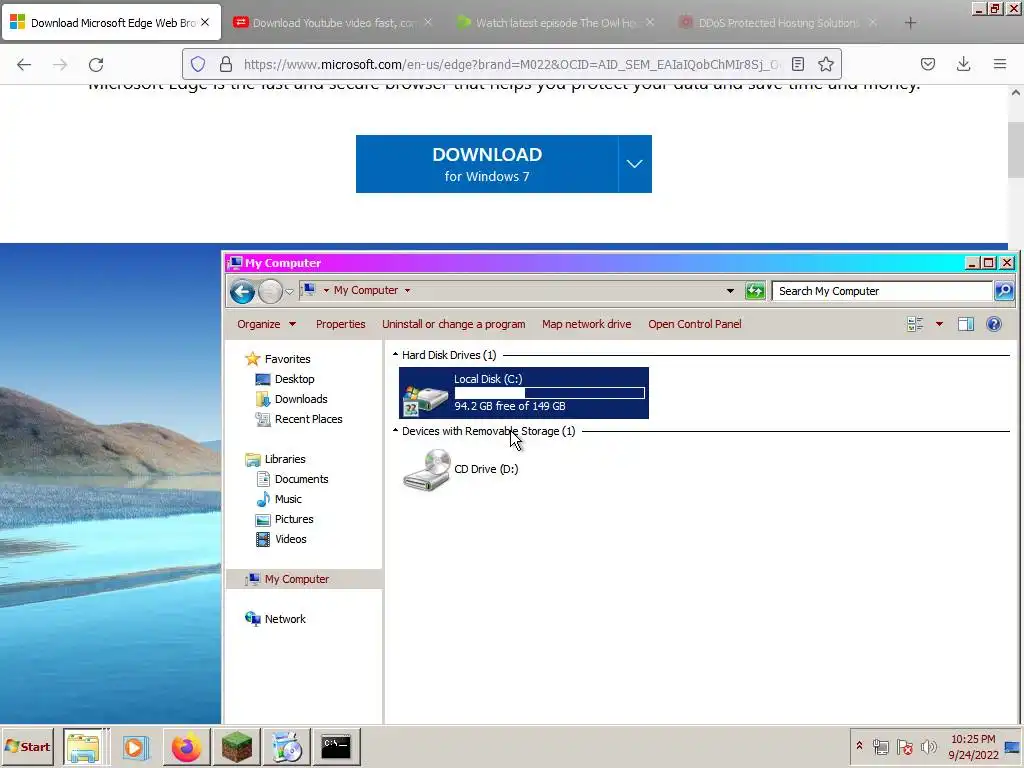Click Map network drive

click(x=586, y=324)
